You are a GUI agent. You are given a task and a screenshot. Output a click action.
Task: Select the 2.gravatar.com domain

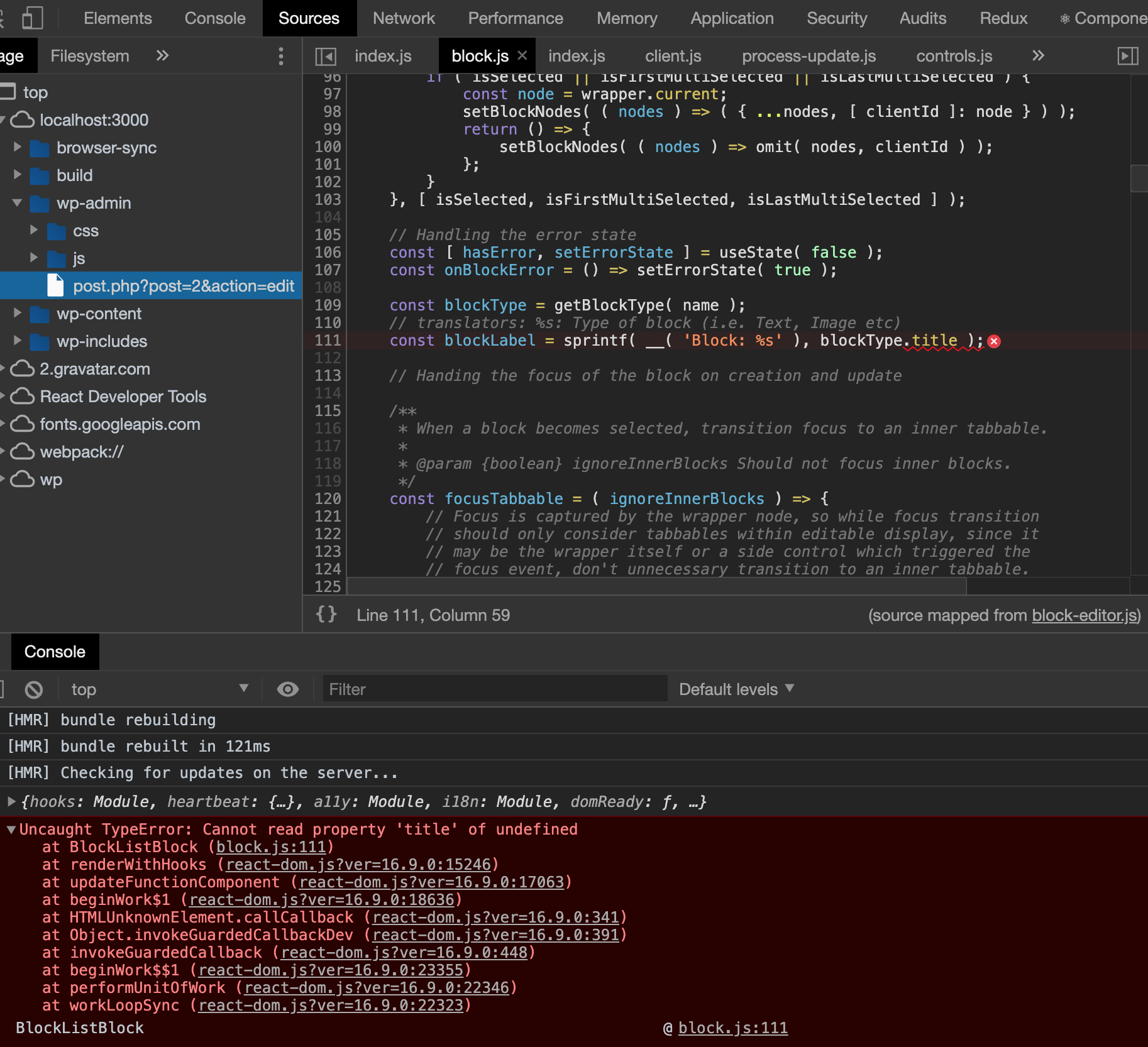(x=94, y=369)
